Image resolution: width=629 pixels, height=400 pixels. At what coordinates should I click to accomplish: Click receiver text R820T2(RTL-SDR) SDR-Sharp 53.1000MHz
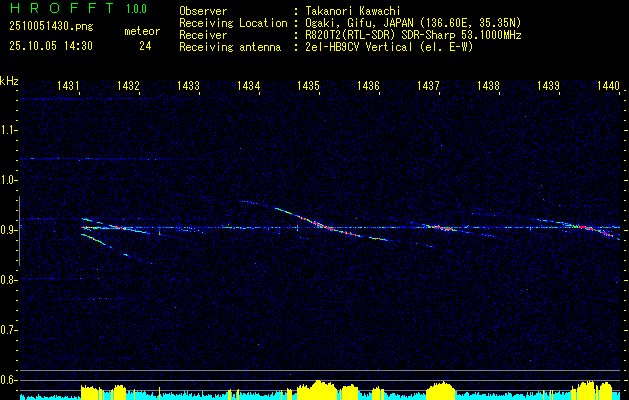413,35
